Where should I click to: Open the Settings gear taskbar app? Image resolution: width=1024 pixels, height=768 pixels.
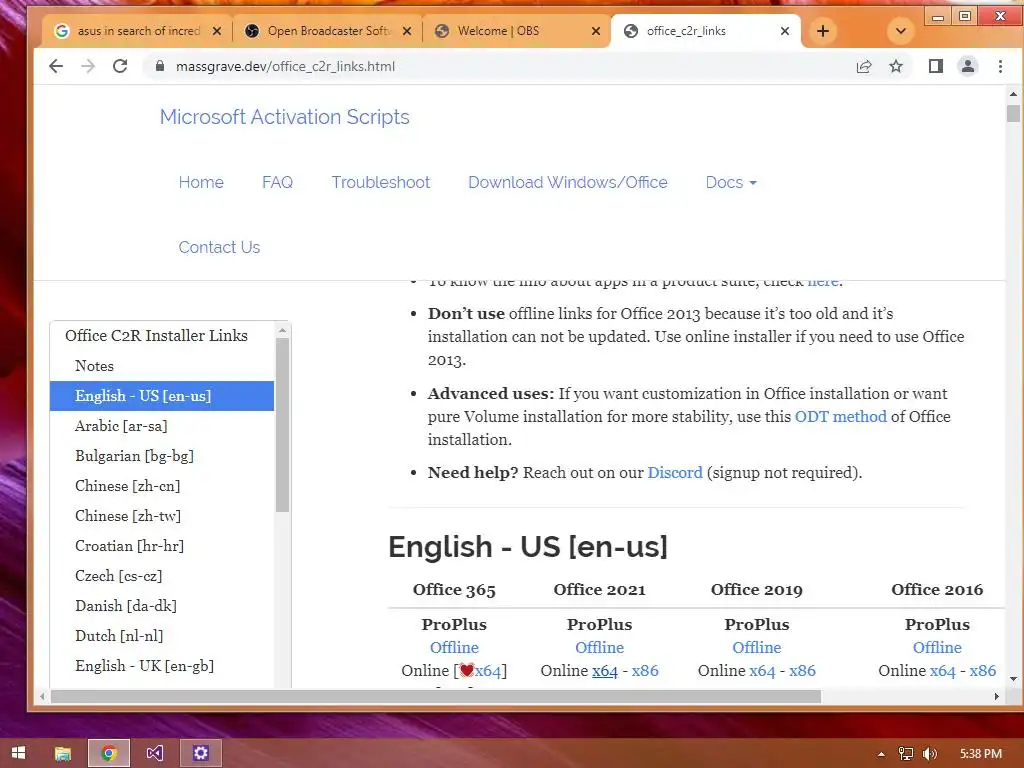click(x=201, y=753)
